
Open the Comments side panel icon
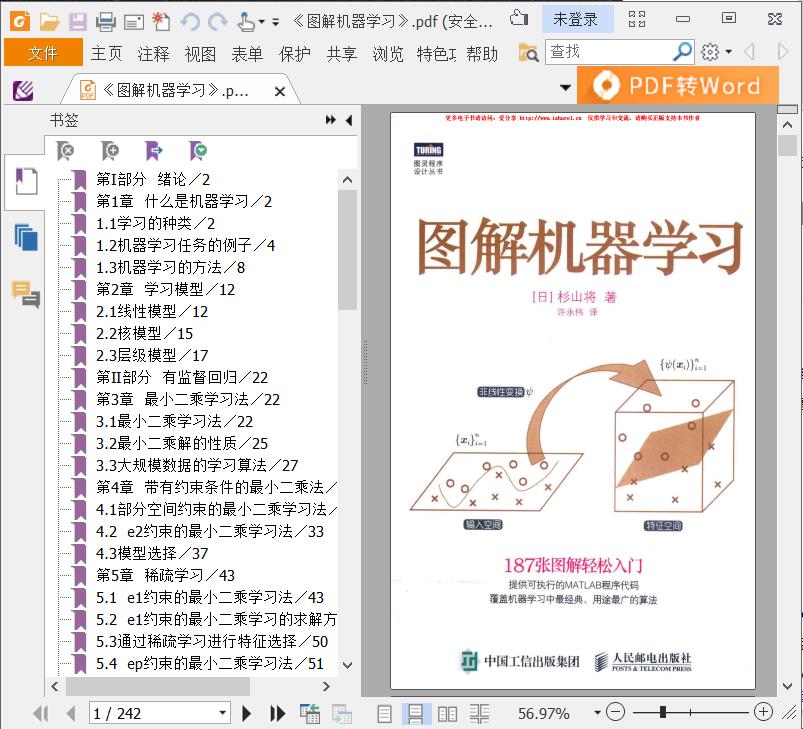tap(26, 294)
